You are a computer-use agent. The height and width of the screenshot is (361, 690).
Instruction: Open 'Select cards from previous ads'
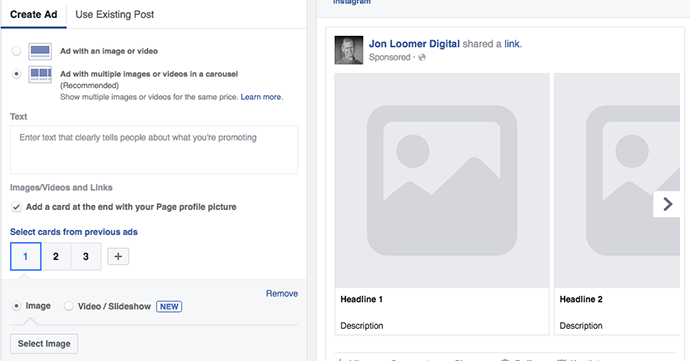pyautogui.click(x=74, y=232)
